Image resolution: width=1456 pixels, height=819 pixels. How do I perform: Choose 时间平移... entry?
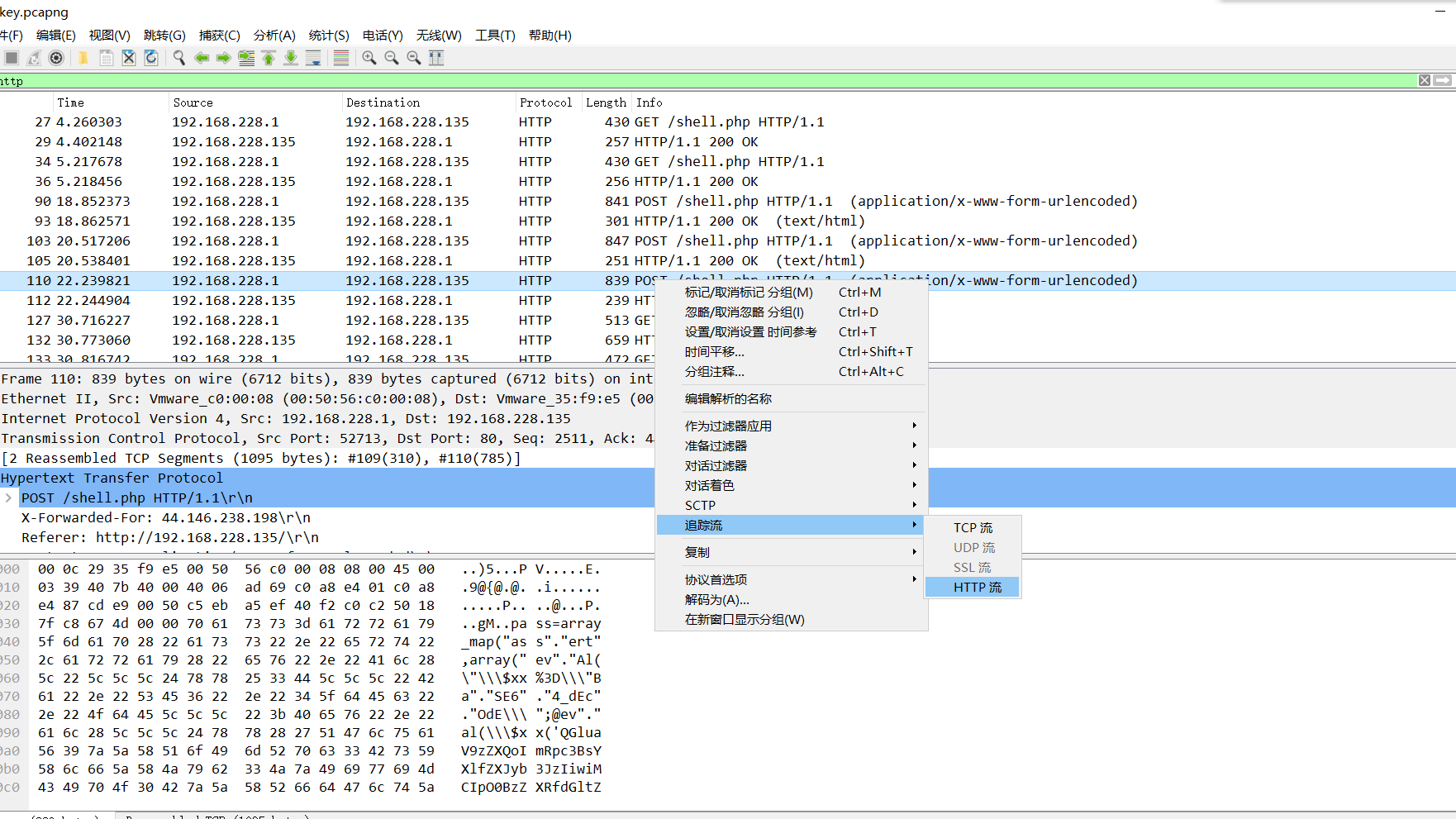(792, 351)
